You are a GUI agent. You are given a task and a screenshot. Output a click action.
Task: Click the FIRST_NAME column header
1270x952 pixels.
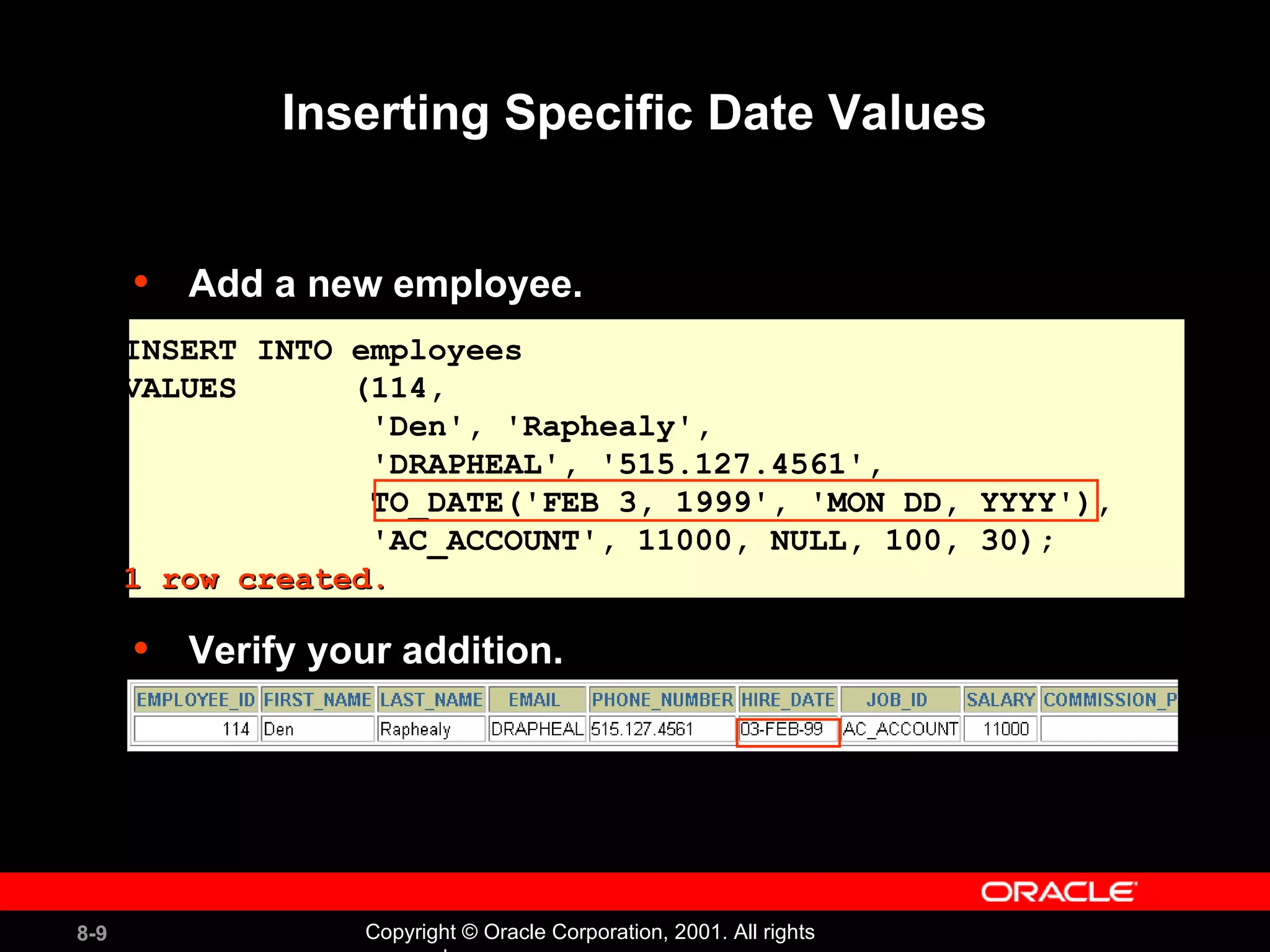[x=317, y=700]
